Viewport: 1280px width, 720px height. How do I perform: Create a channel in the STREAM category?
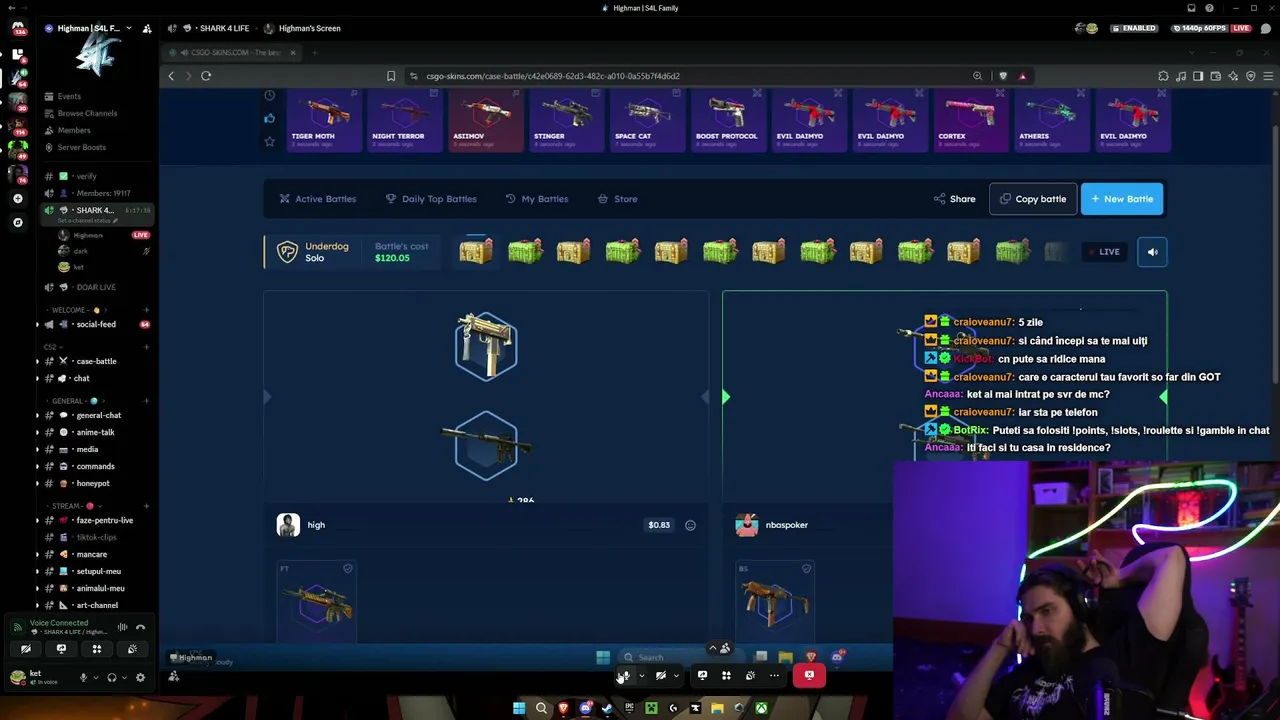click(x=147, y=506)
